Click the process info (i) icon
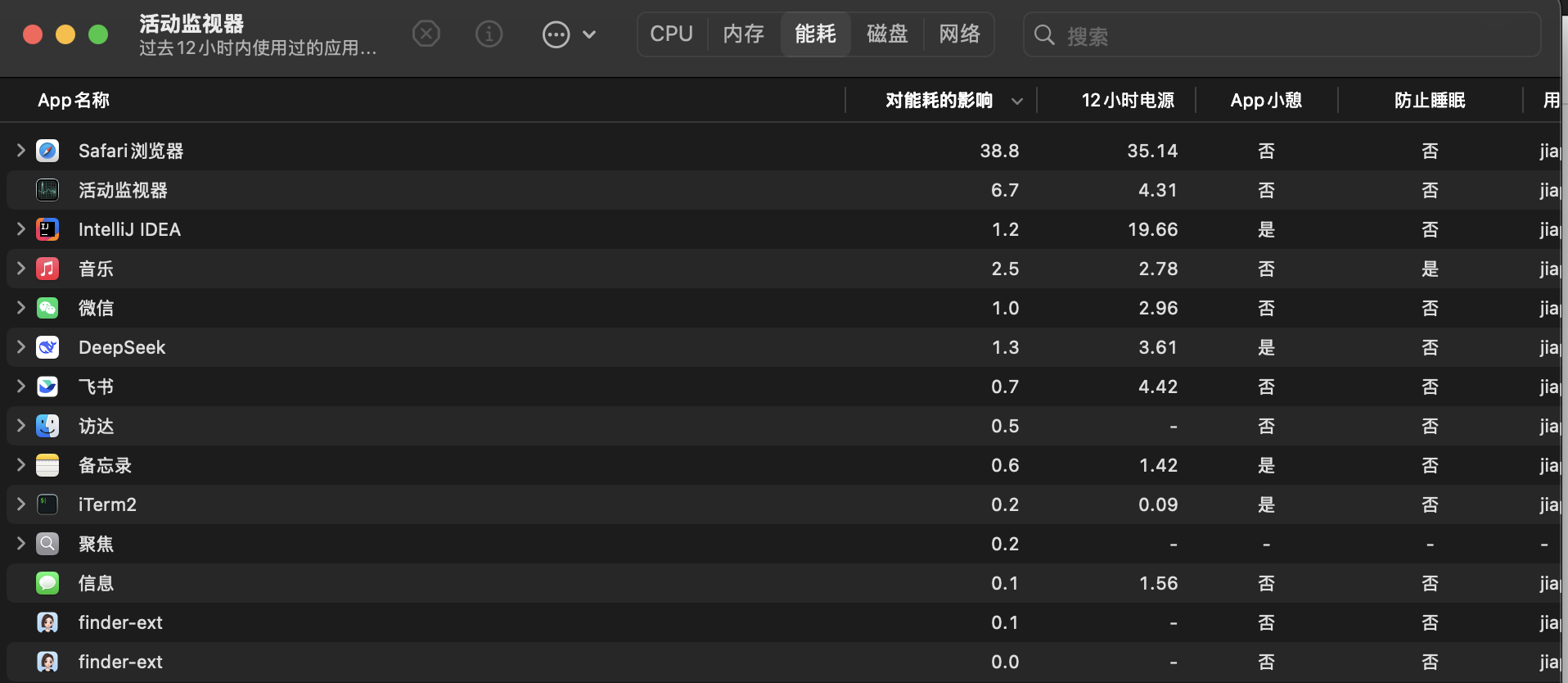 (489, 34)
